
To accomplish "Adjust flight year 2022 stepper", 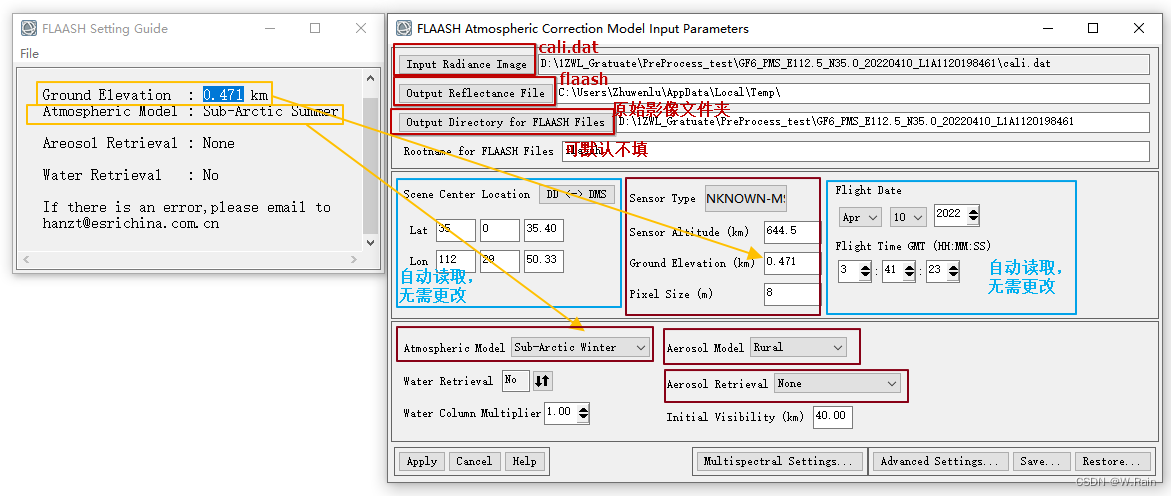I will click(972, 216).
